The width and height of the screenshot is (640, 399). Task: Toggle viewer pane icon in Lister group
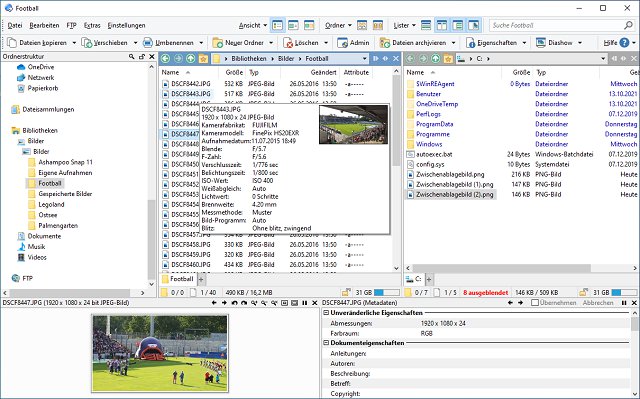[473, 25]
